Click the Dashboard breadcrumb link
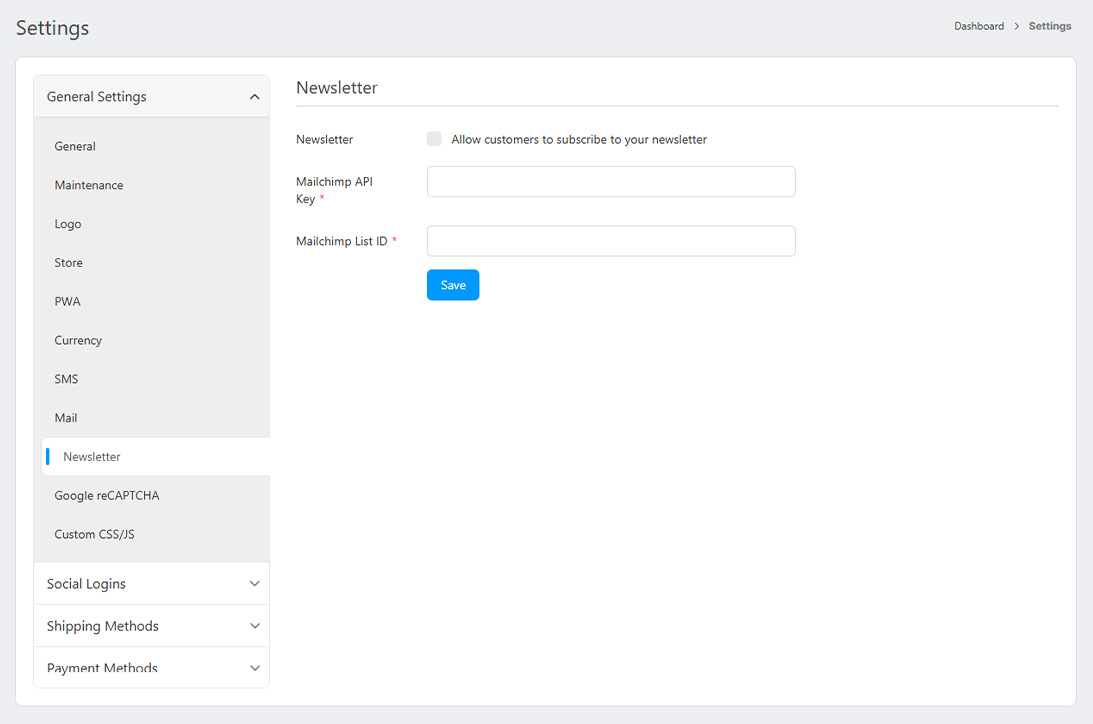This screenshot has width=1093, height=724. [978, 26]
